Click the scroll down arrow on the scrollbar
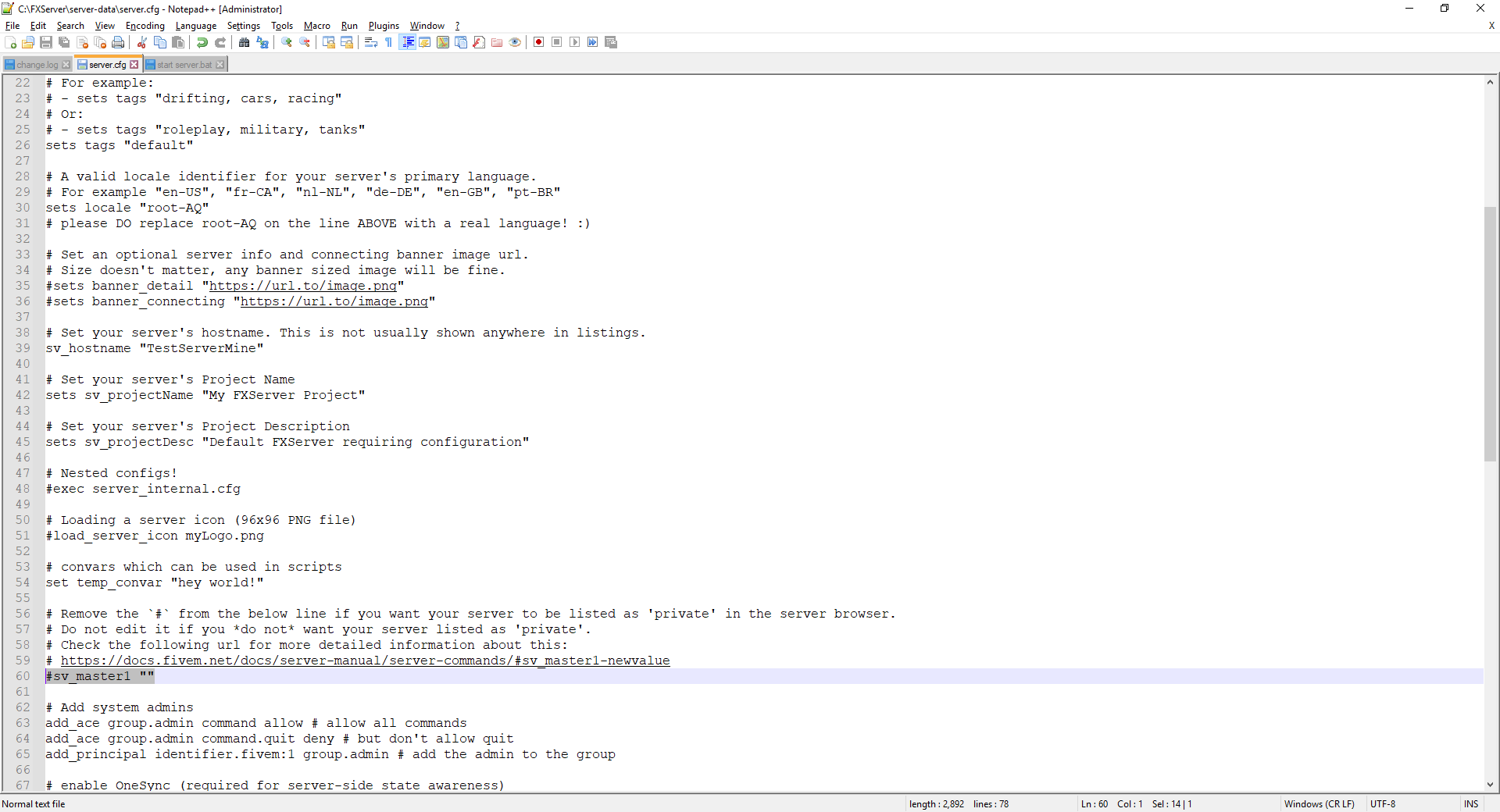 tap(1491, 786)
